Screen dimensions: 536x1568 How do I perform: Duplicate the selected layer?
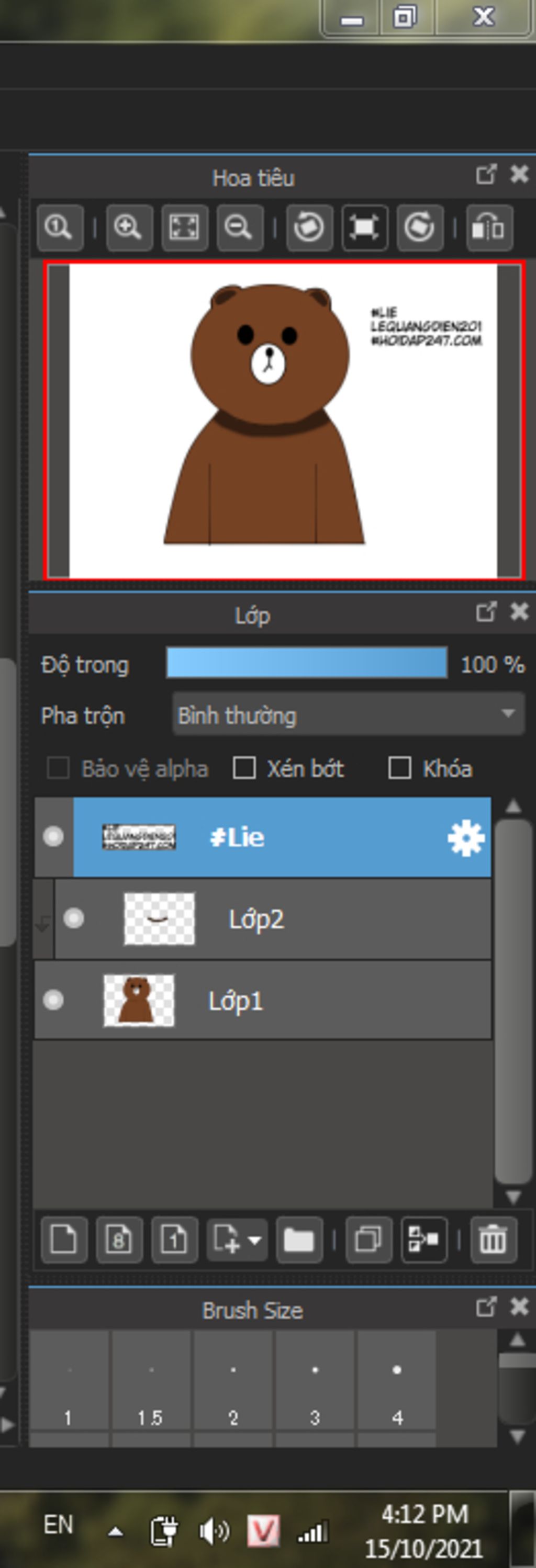tap(368, 1240)
